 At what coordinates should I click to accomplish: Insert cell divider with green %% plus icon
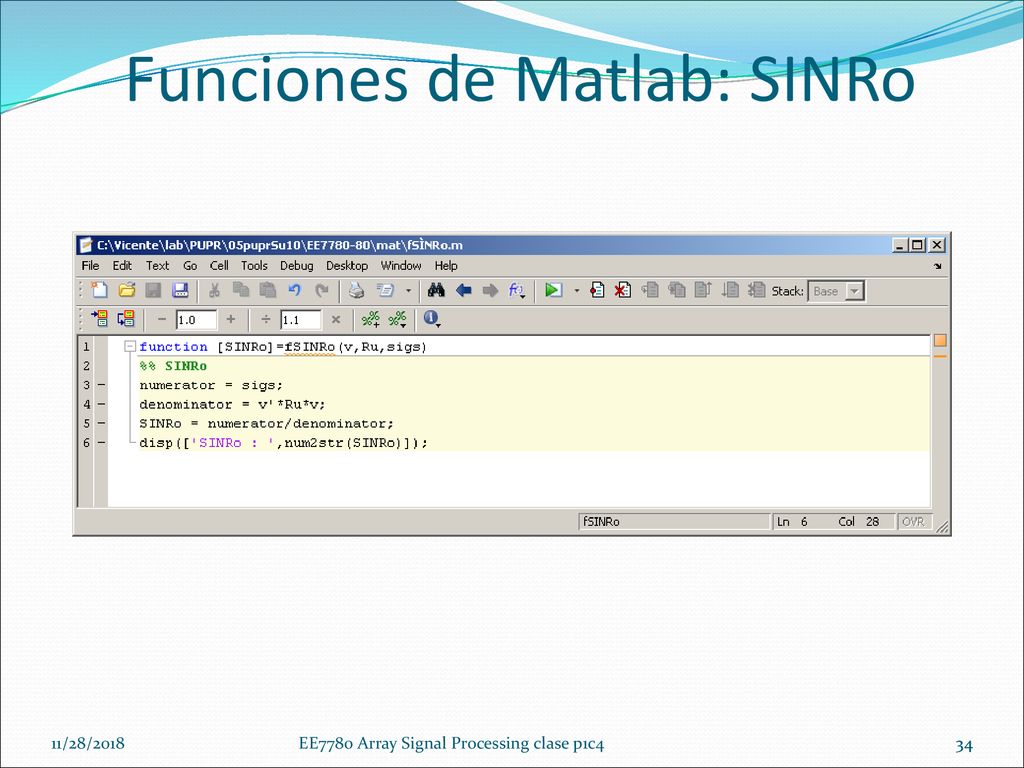pos(370,319)
